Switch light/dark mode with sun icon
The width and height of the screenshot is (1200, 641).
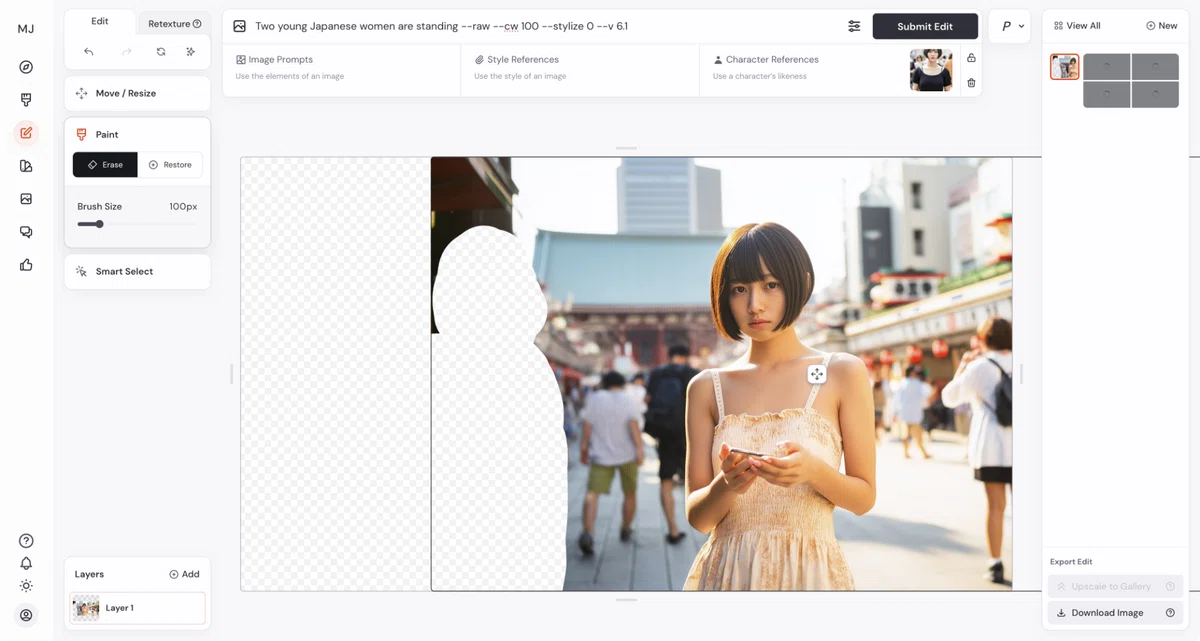(26, 586)
